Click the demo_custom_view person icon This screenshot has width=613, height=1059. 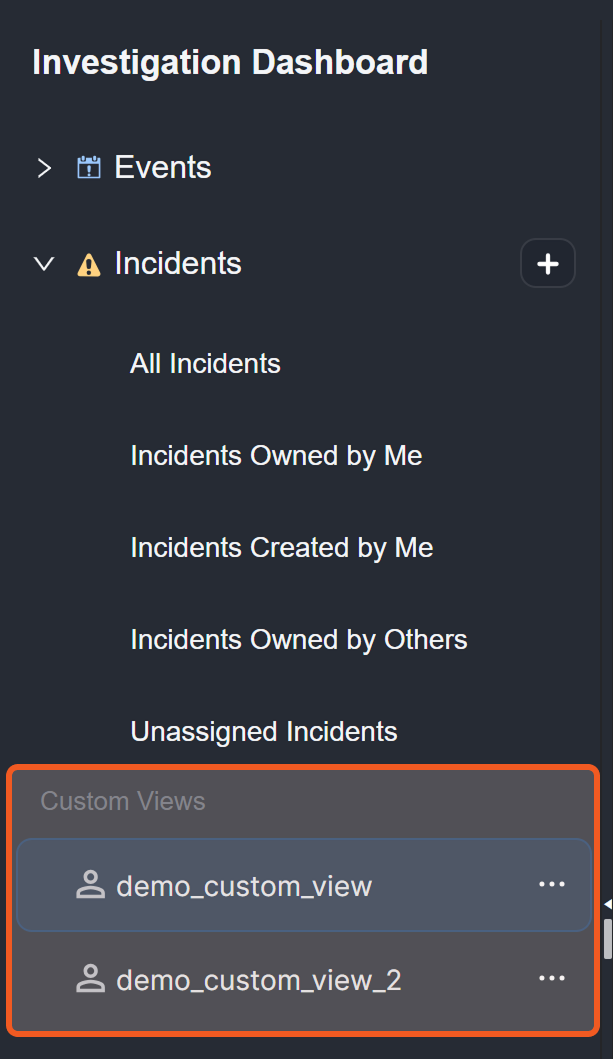pos(91,885)
